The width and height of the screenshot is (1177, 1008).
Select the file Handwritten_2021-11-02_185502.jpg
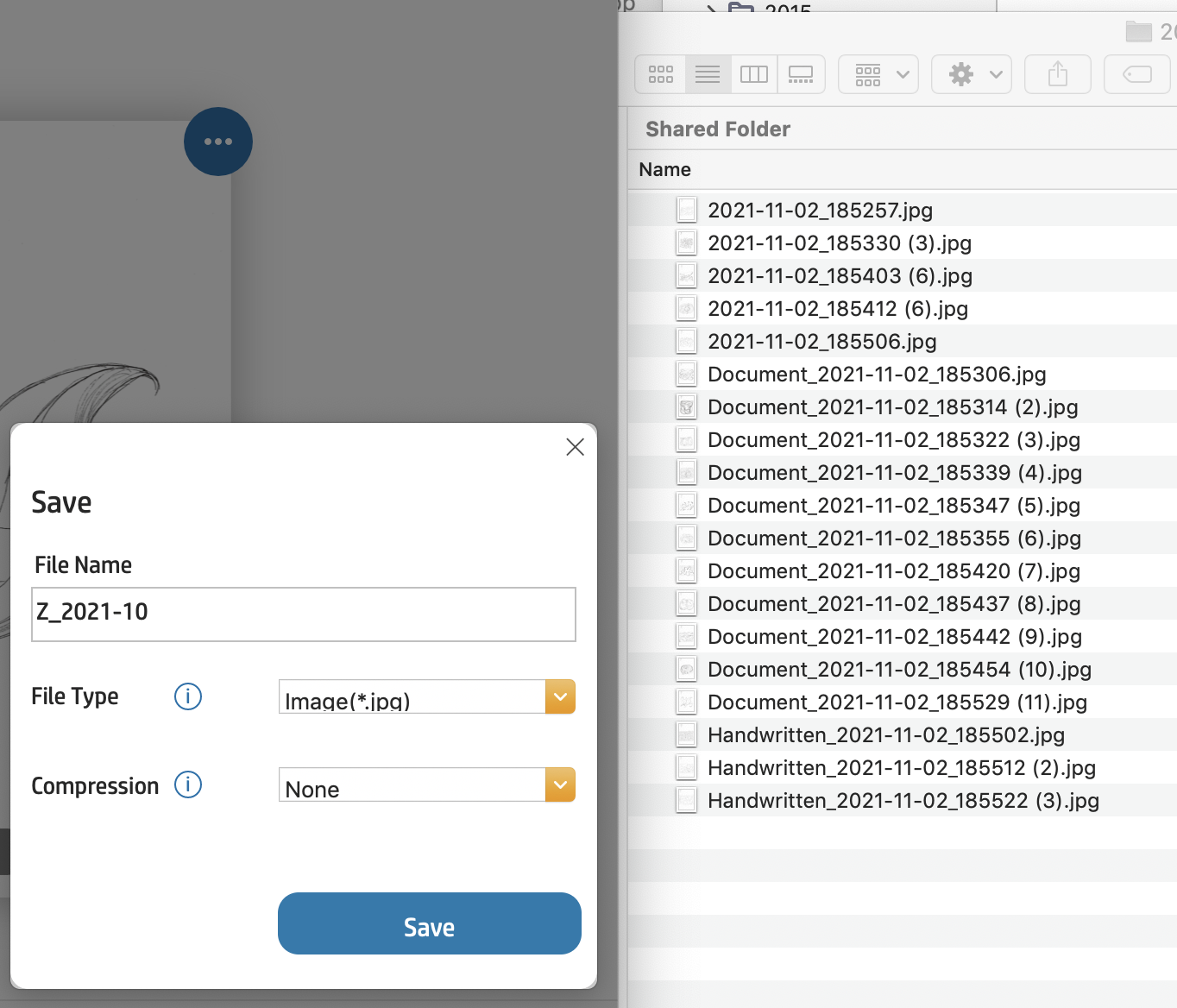pyautogui.click(x=885, y=734)
